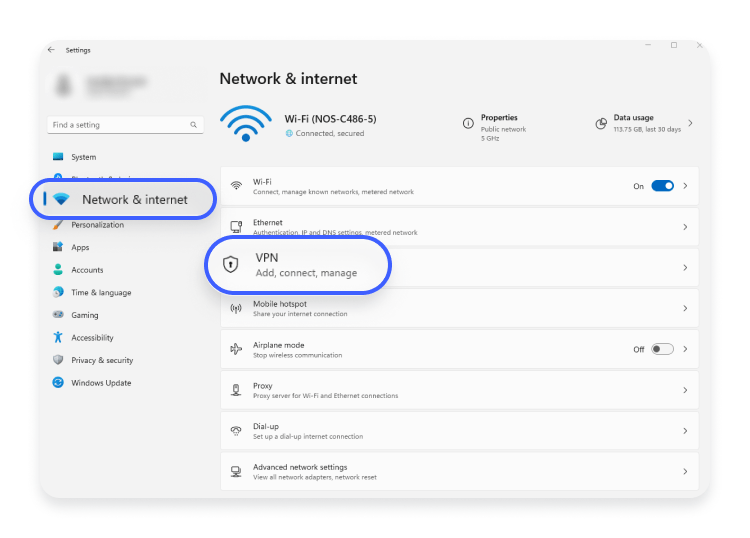Open Advanced network settings chevron

tap(685, 472)
